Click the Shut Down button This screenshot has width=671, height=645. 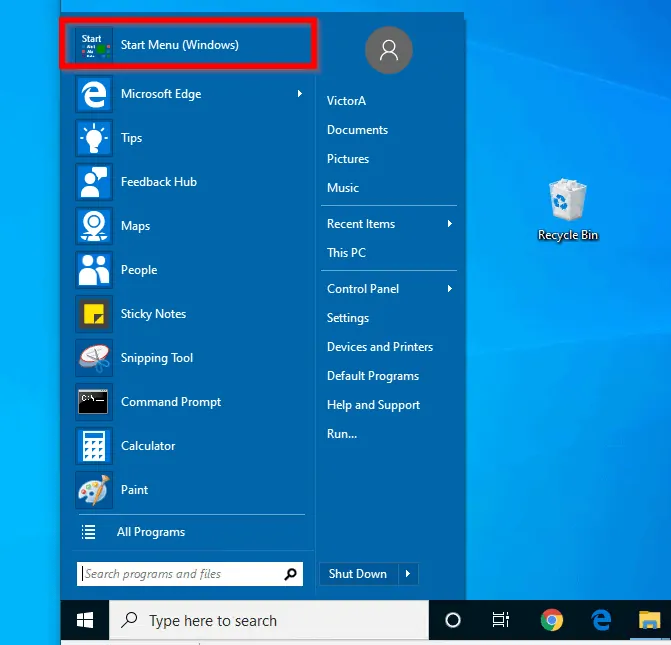(x=358, y=574)
